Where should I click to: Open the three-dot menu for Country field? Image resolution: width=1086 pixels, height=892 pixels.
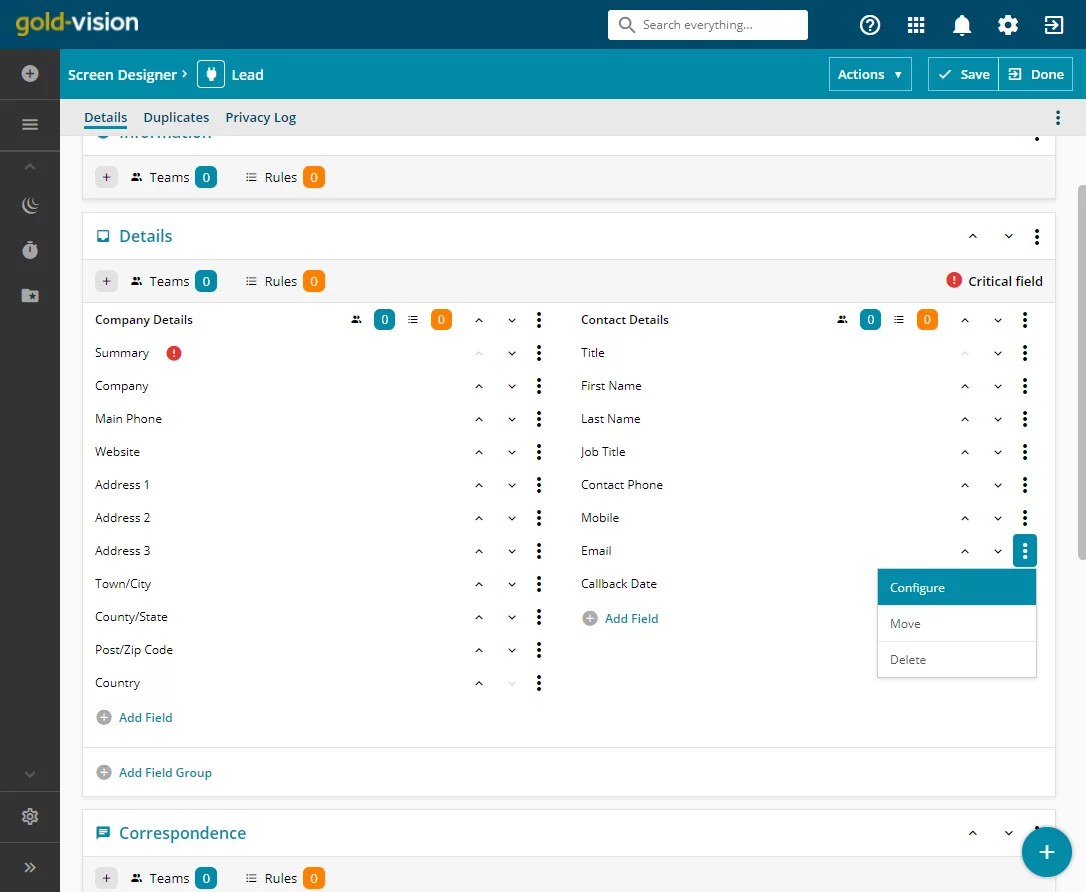pos(539,683)
